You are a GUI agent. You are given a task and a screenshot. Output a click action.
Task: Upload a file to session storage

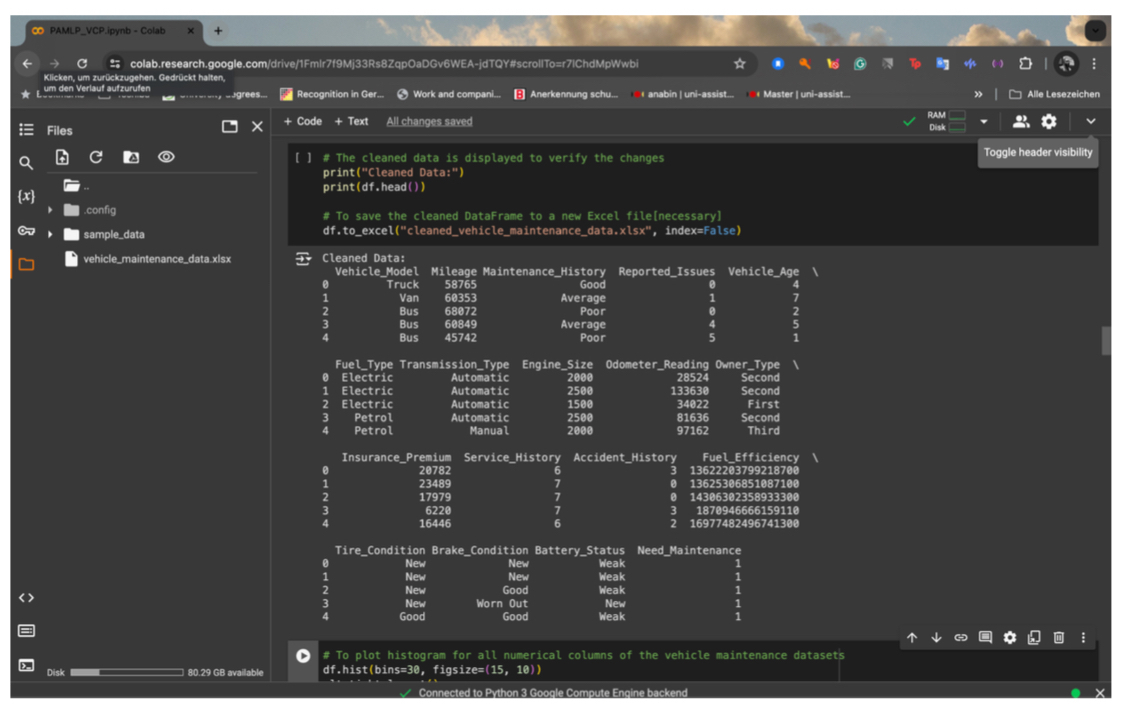coord(62,157)
